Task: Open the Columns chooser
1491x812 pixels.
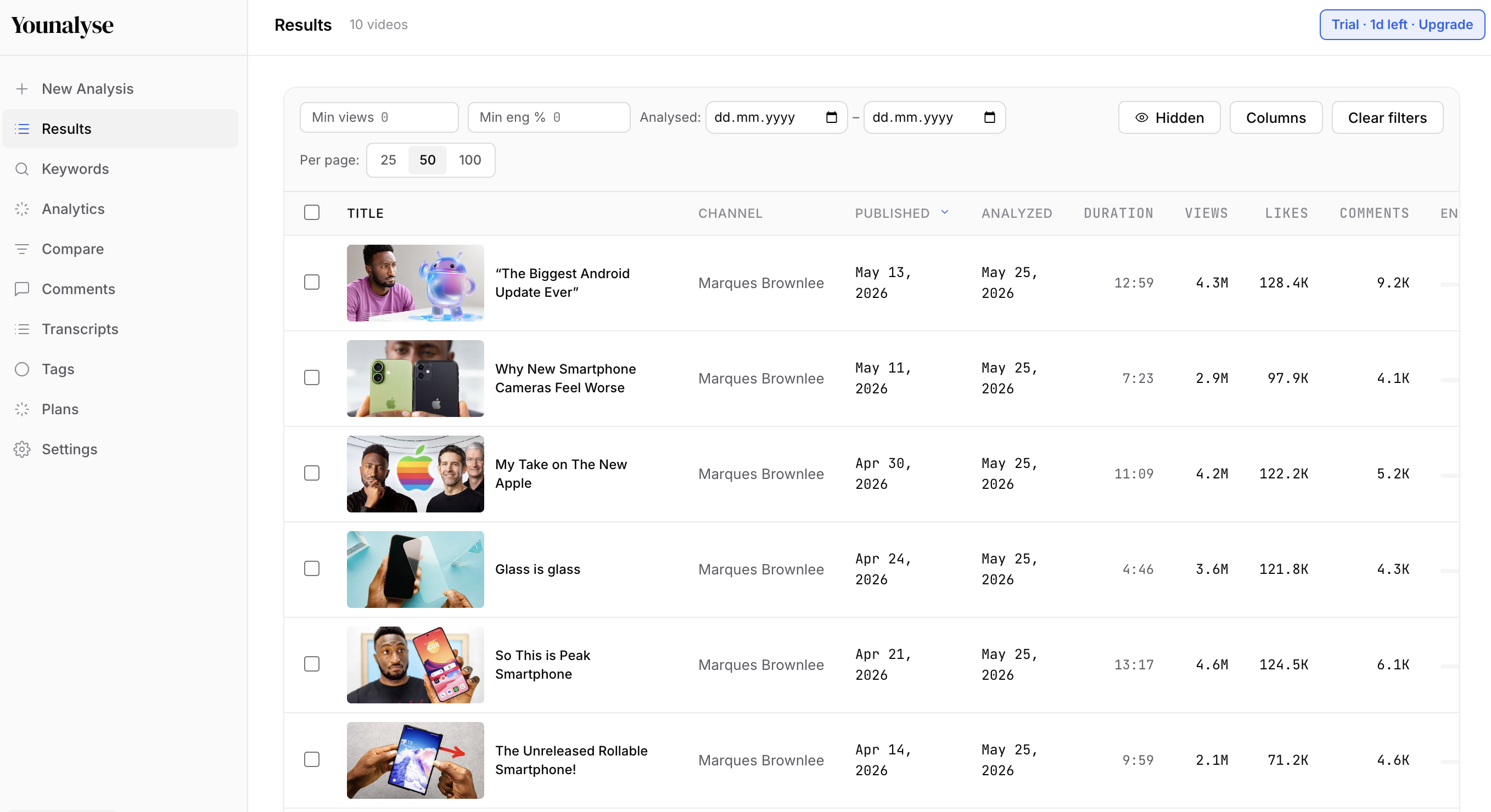Action: pyautogui.click(x=1276, y=117)
